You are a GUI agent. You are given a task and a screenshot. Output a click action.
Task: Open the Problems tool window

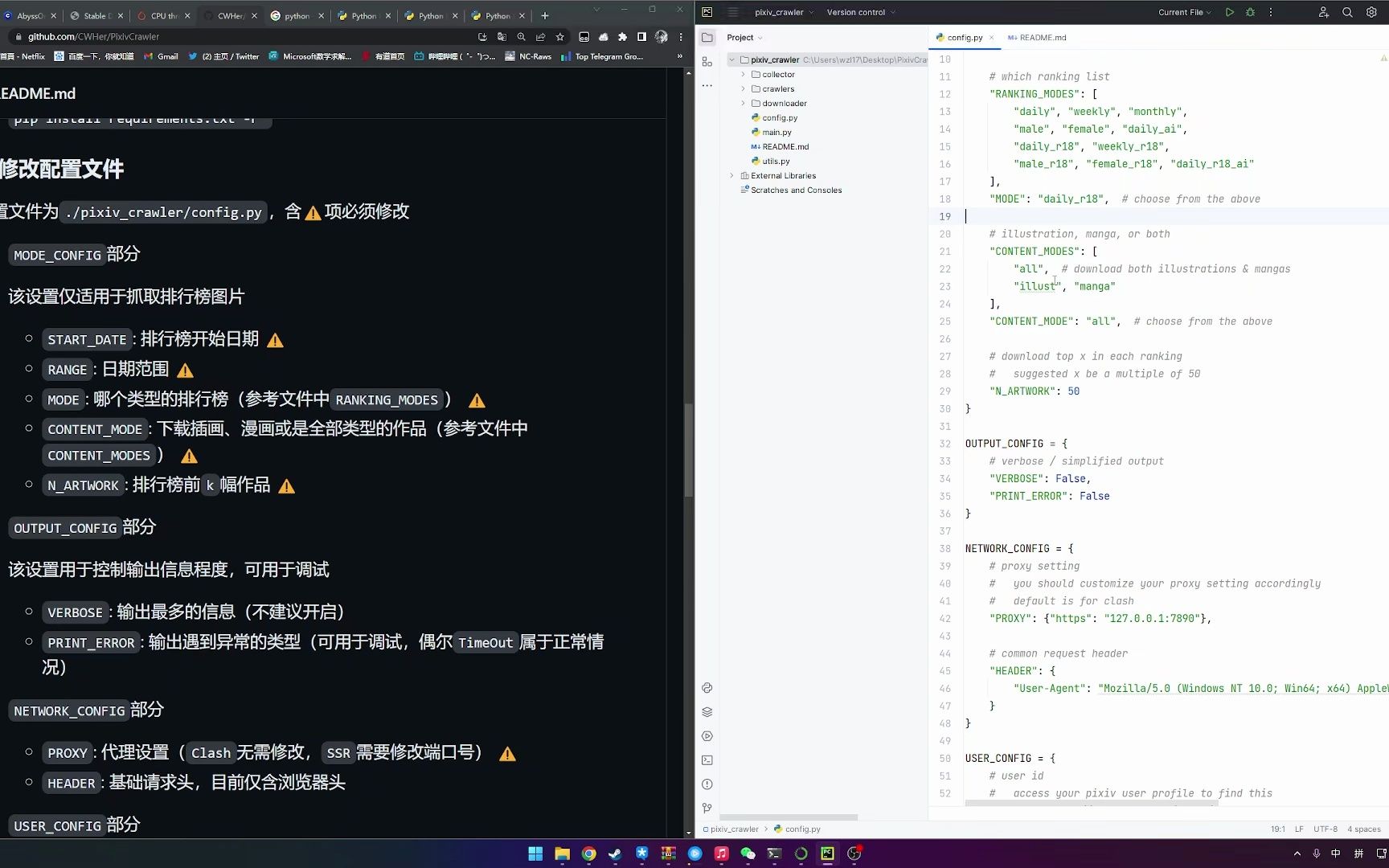tap(707, 784)
